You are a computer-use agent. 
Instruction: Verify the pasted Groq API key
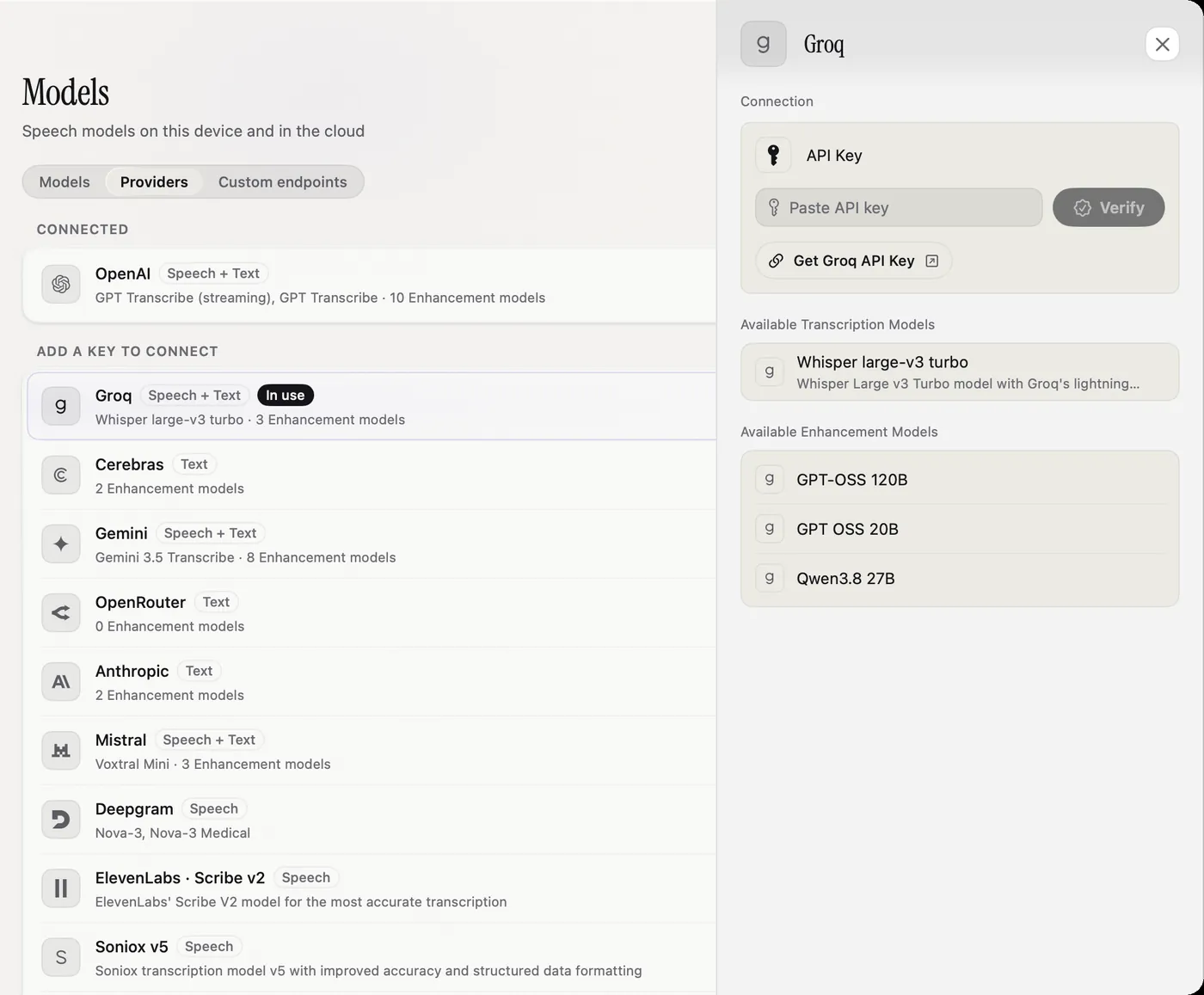[1109, 208]
